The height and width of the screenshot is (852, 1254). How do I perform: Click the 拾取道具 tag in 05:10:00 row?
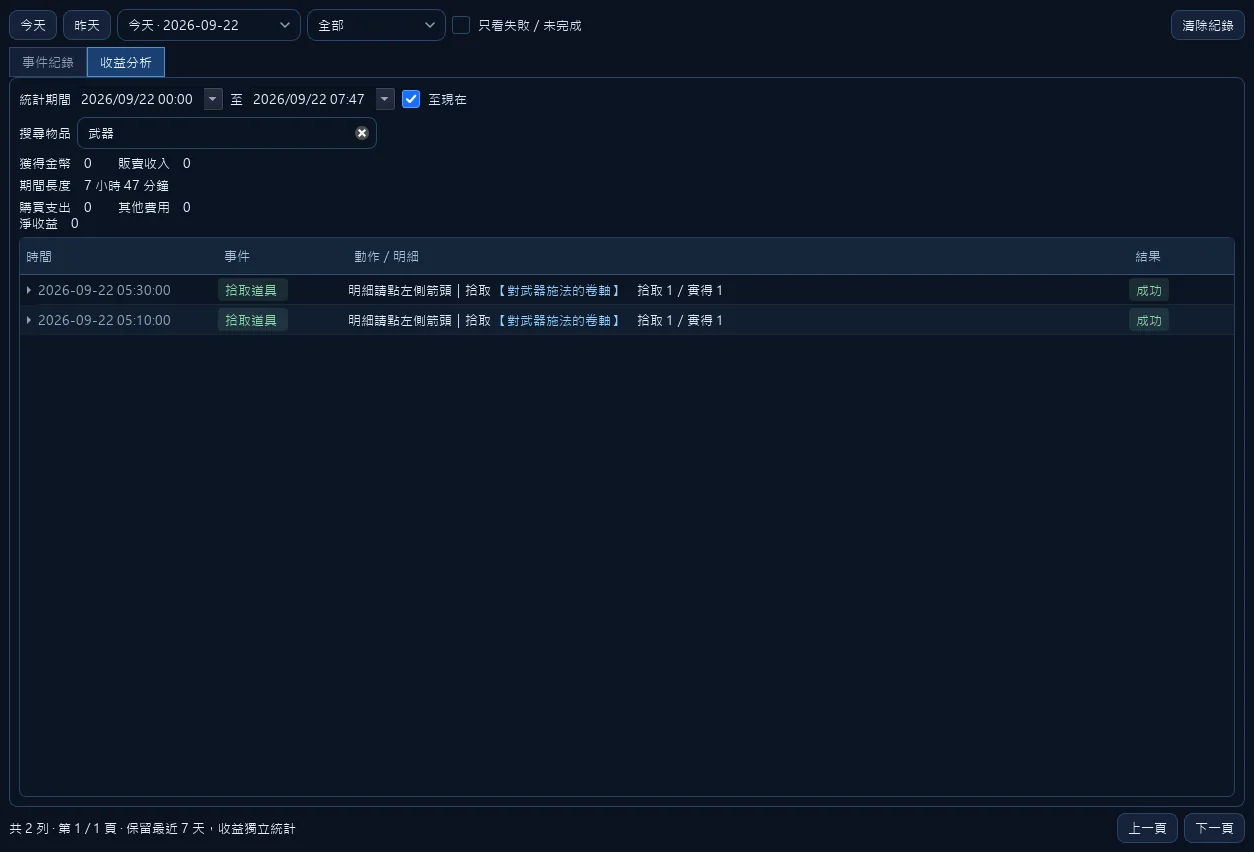[252, 320]
